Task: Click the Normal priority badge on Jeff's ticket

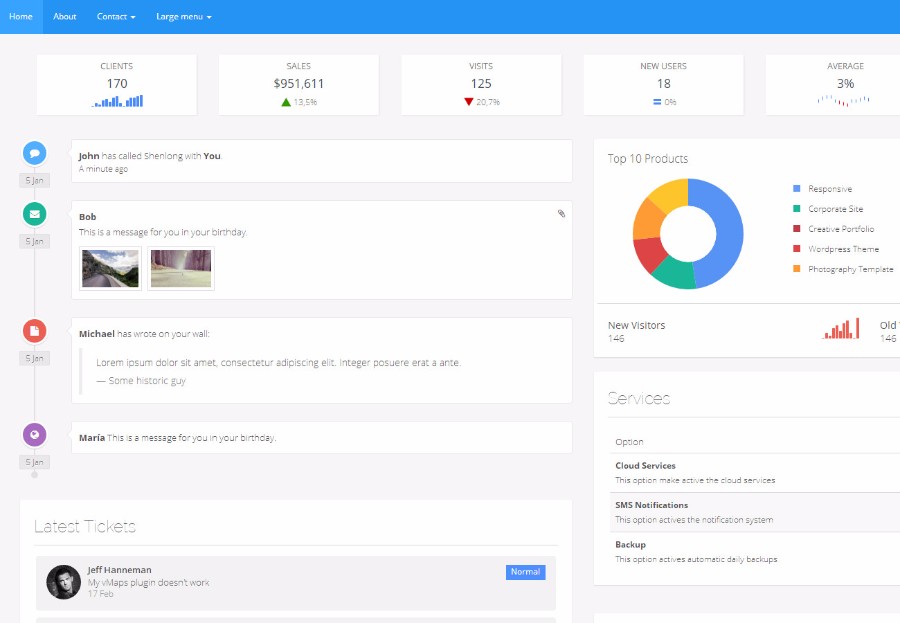Action: coord(525,572)
